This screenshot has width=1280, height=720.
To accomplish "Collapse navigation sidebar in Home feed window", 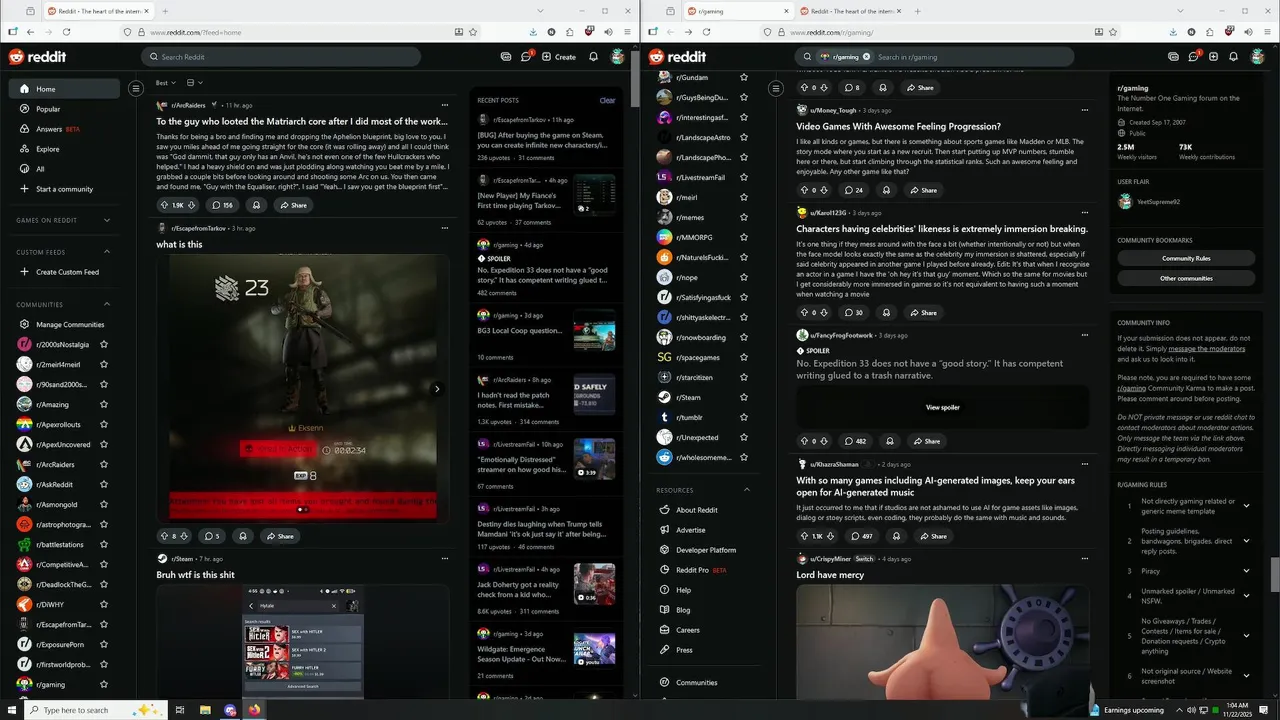I will [x=136, y=89].
